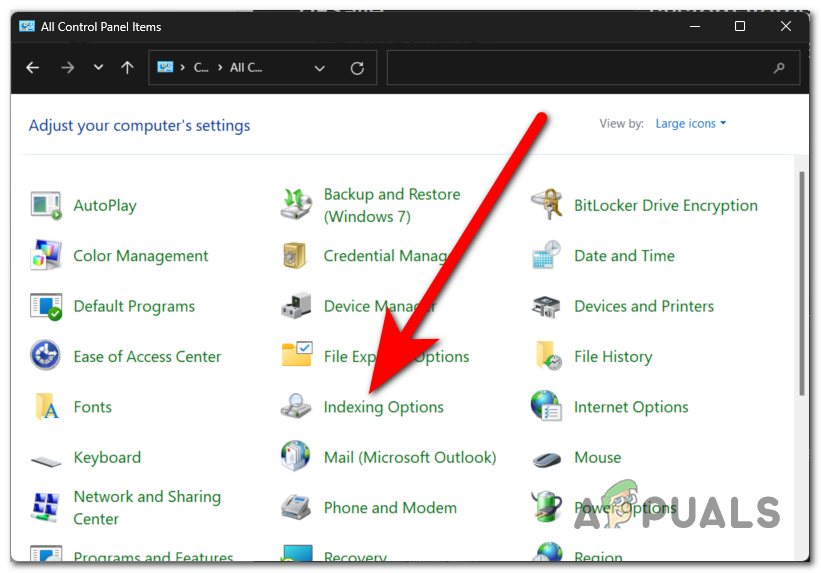Click the Back navigation arrow
The width and height of the screenshot is (821, 573).
(x=33, y=69)
